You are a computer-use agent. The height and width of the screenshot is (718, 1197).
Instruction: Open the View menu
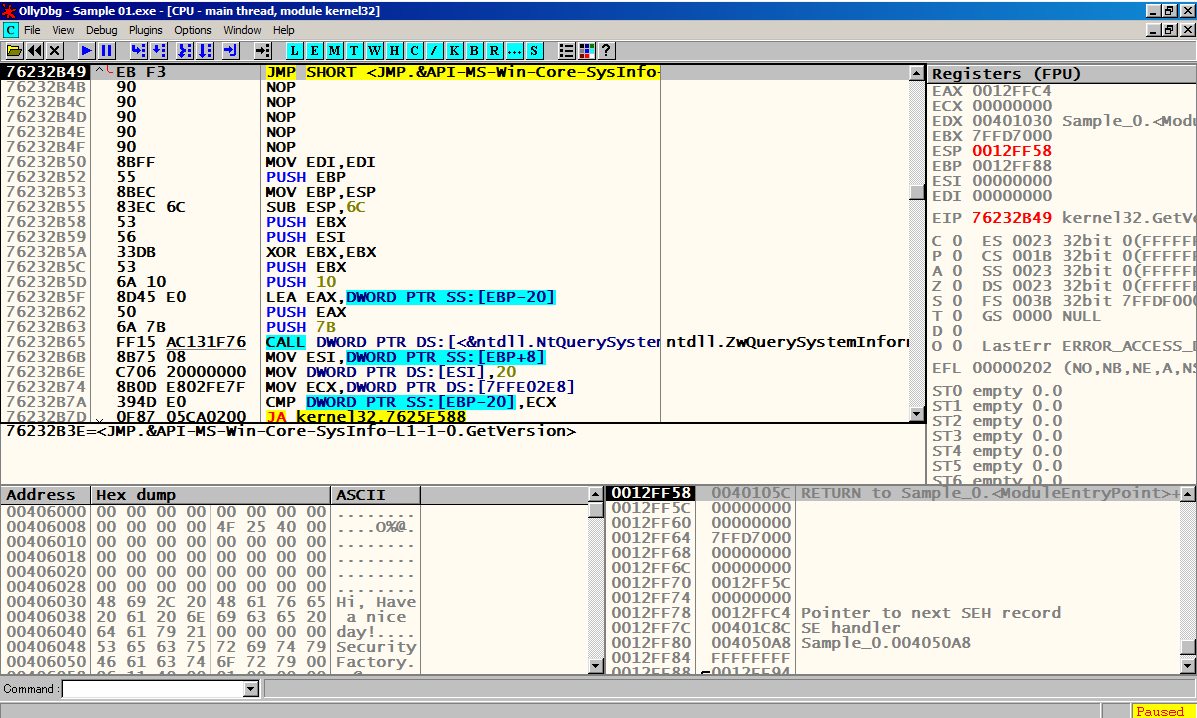tap(63, 30)
